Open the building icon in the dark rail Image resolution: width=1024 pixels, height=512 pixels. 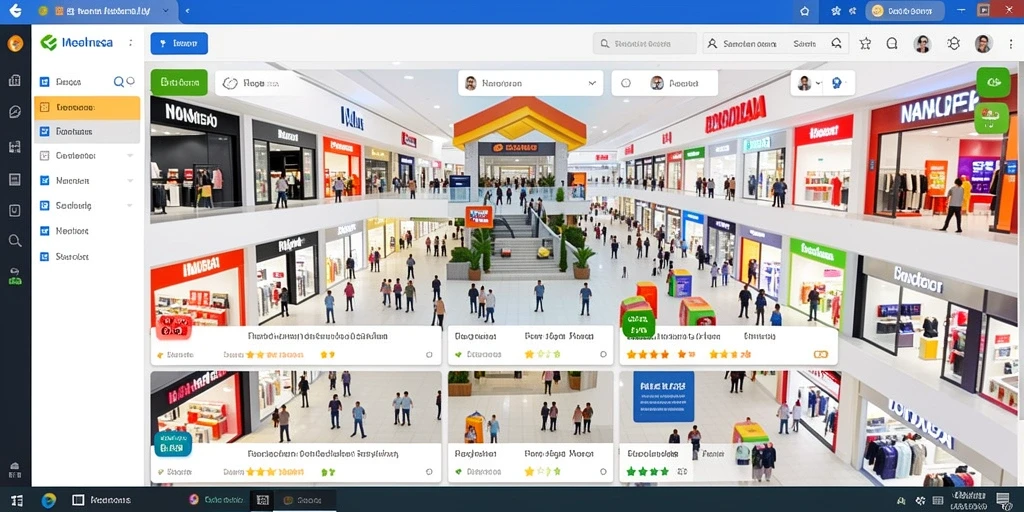point(15,80)
